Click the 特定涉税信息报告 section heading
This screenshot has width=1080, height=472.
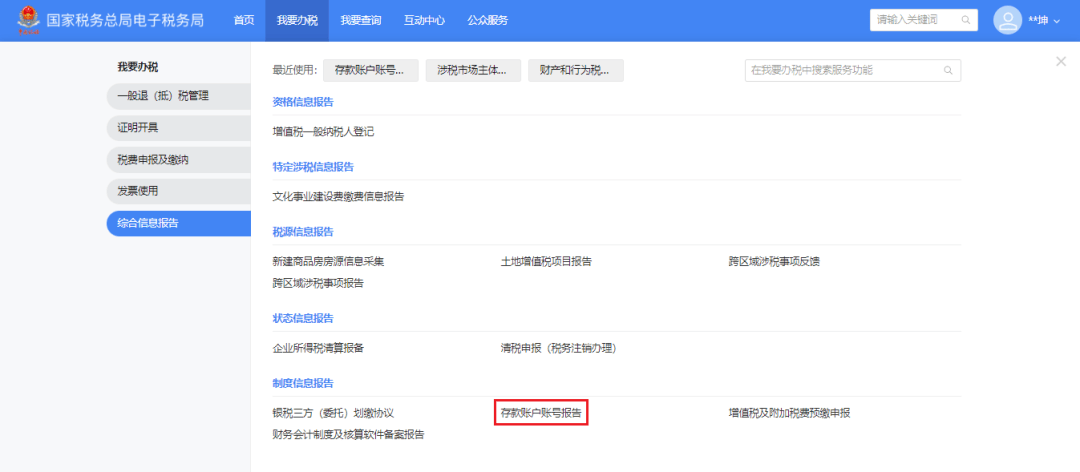click(x=313, y=167)
